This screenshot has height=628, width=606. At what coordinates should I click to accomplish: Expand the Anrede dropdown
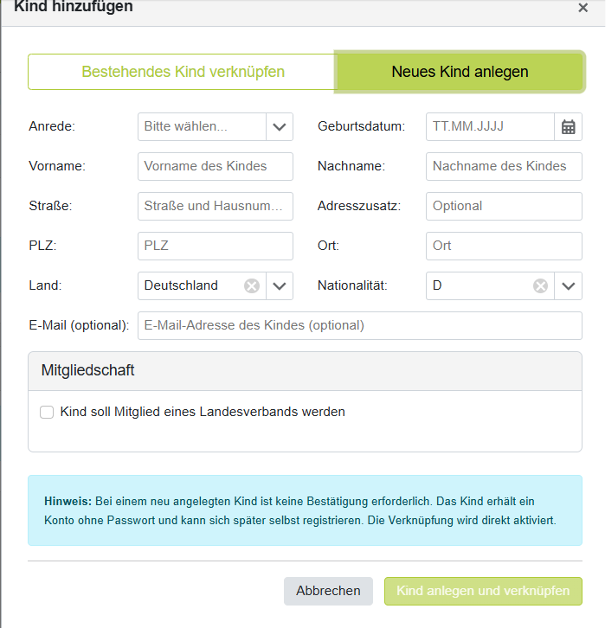pos(280,127)
